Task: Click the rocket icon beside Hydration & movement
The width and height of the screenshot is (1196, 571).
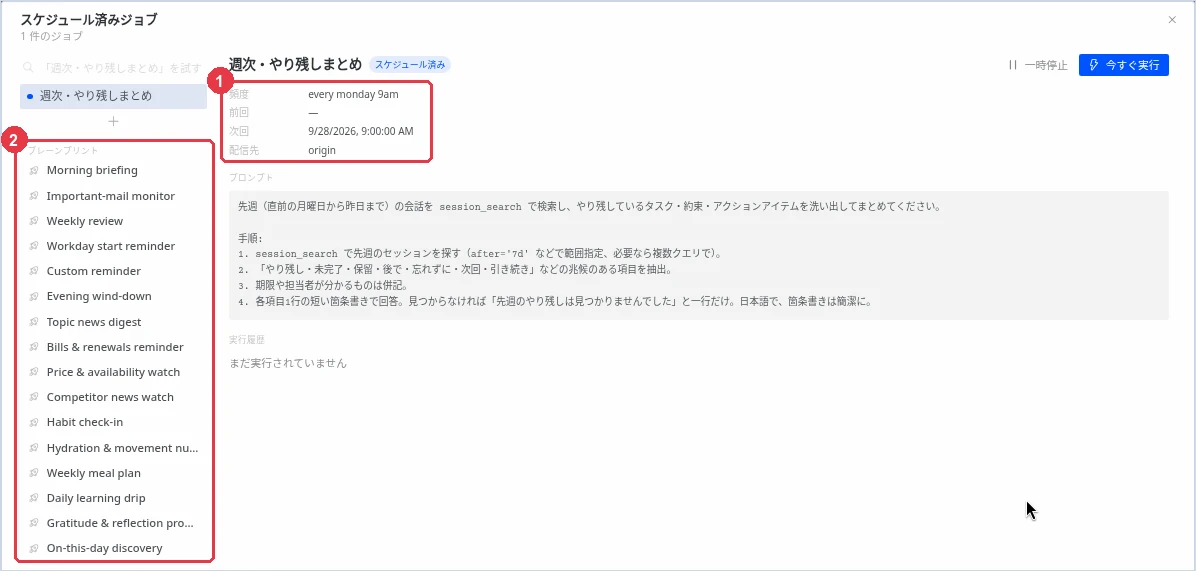Action: (34, 447)
